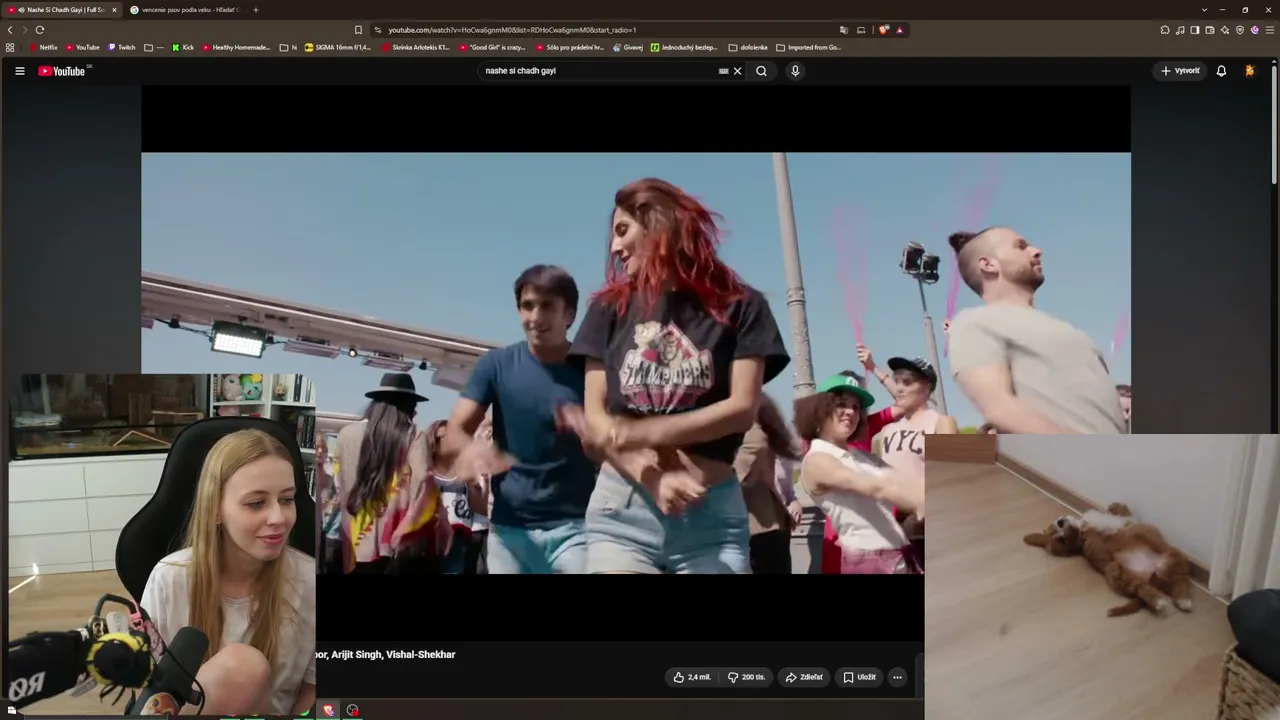1280x720 pixels.
Task: Open the "Good Girl" is crazy bookmark
Action: [x=493, y=47]
